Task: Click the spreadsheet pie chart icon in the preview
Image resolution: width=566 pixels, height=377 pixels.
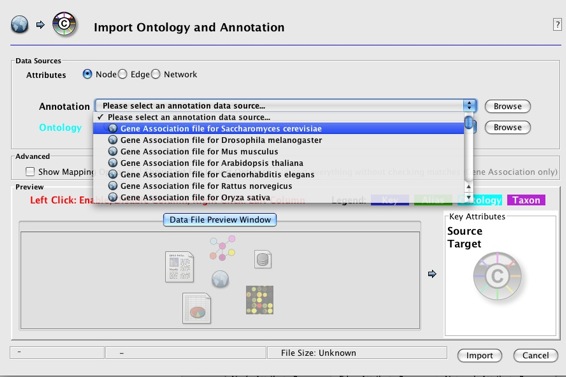Action: 197,308
